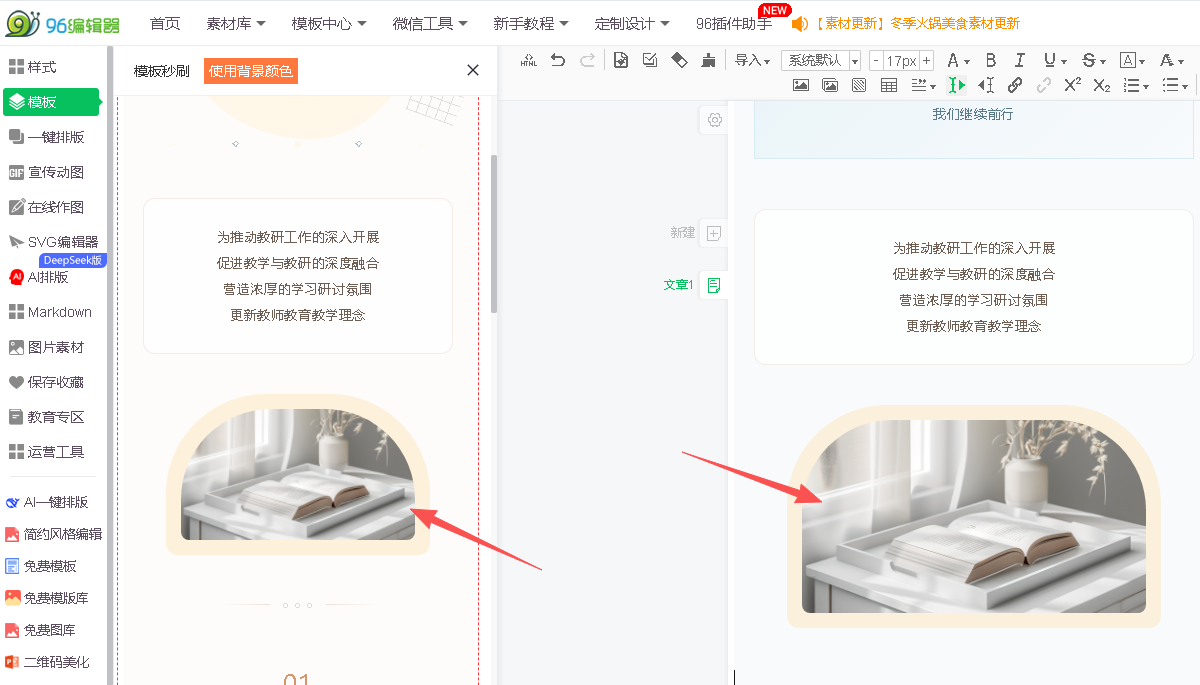Switch to the 样式 sidebar tab
The height and width of the screenshot is (685, 1200).
42,67
